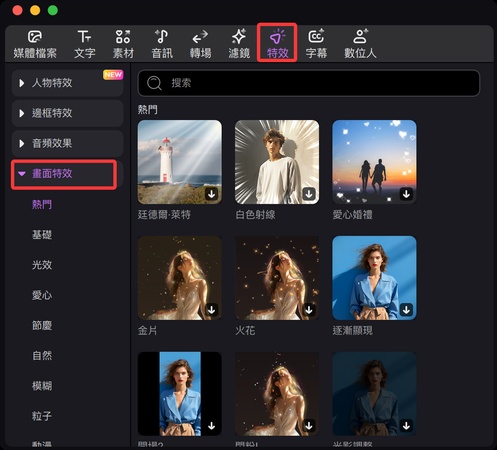Select the black-bars woman effect thumbnail
Image resolution: width=497 pixels, height=450 pixels.
[x=180, y=394]
